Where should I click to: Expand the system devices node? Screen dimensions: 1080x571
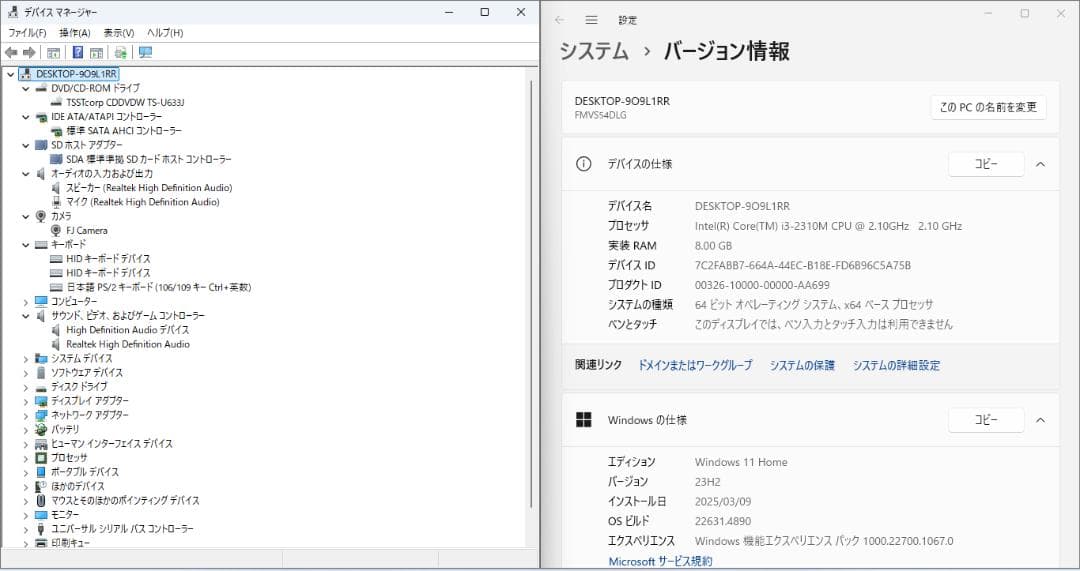point(25,358)
